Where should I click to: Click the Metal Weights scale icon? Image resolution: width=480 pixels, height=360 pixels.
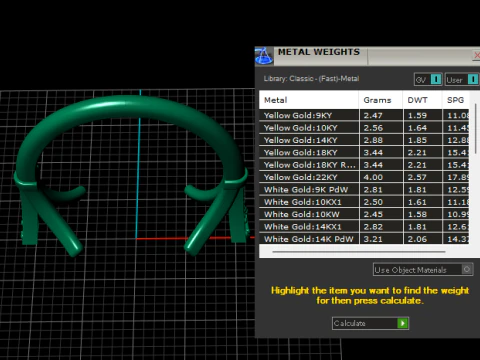pos(264,56)
